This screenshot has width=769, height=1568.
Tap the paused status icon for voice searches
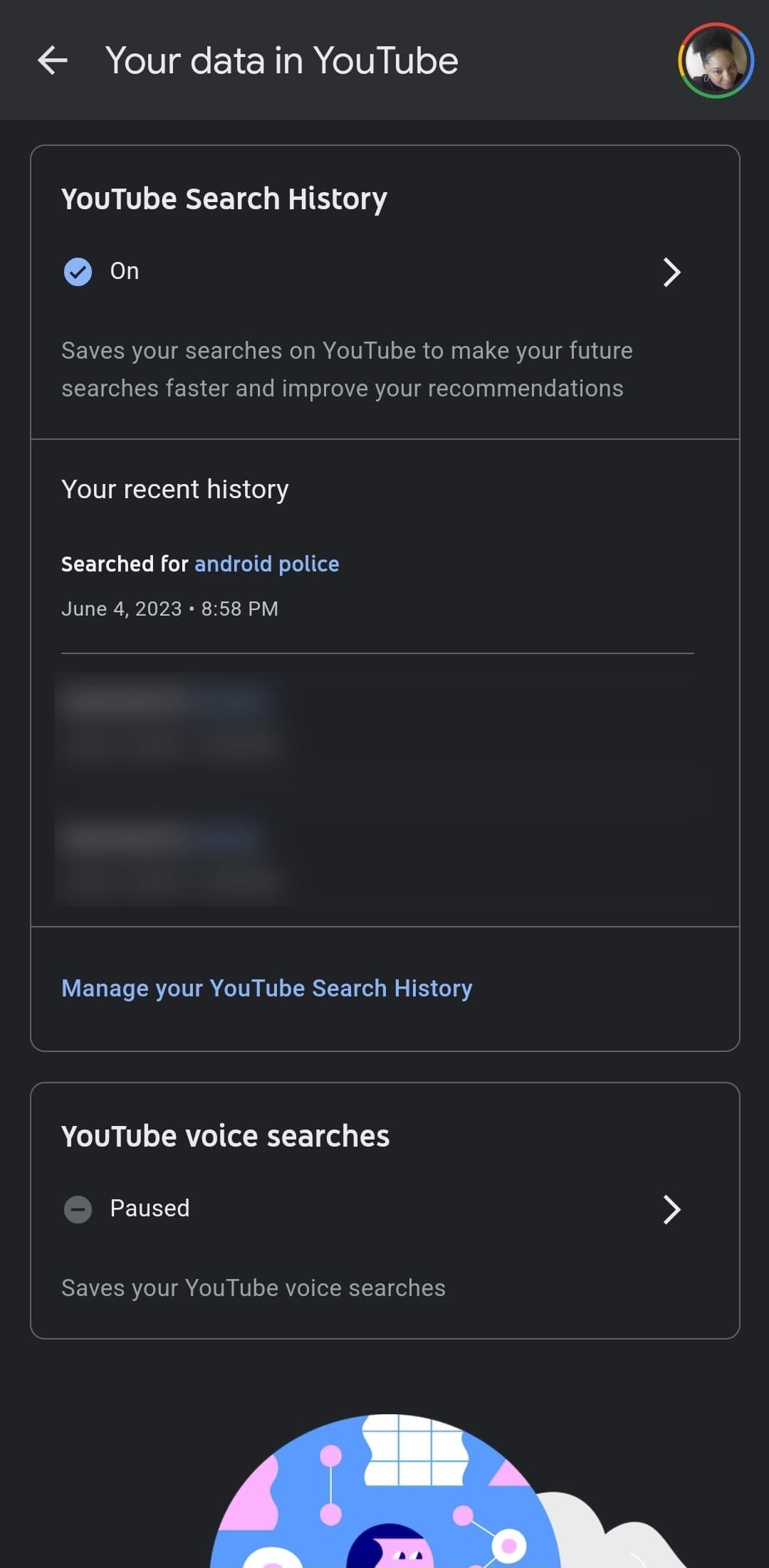click(x=78, y=1209)
